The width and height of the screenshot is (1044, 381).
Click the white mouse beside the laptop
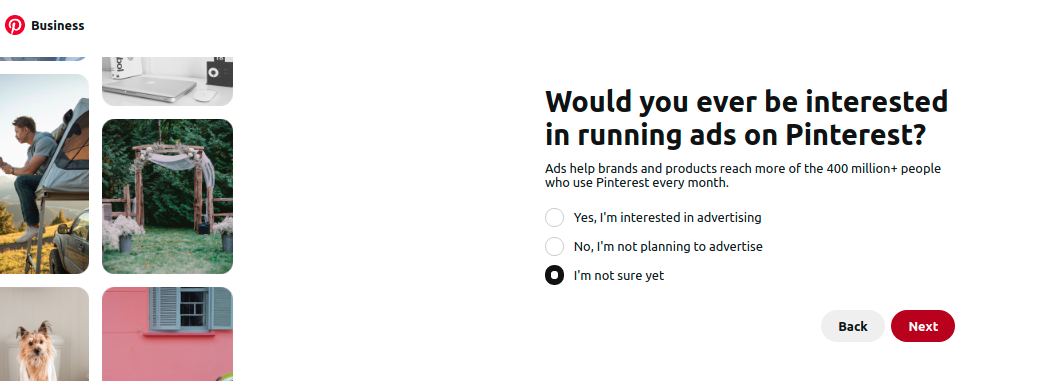(x=205, y=95)
